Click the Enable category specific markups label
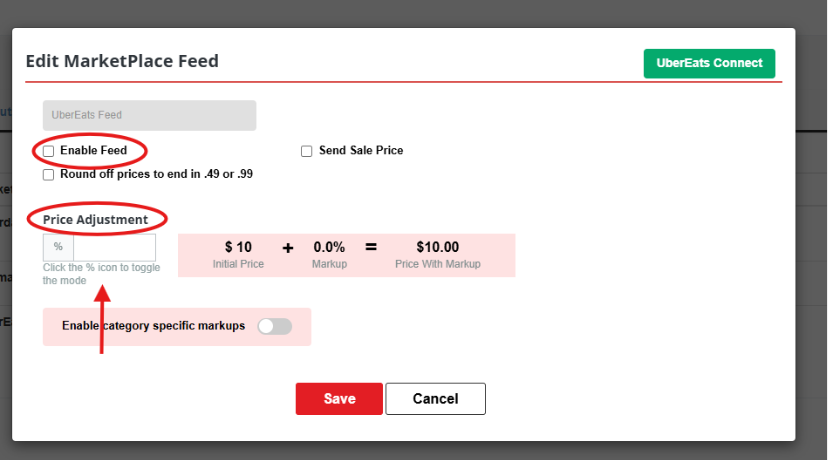The width and height of the screenshot is (828, 460). tap(154, 326)
